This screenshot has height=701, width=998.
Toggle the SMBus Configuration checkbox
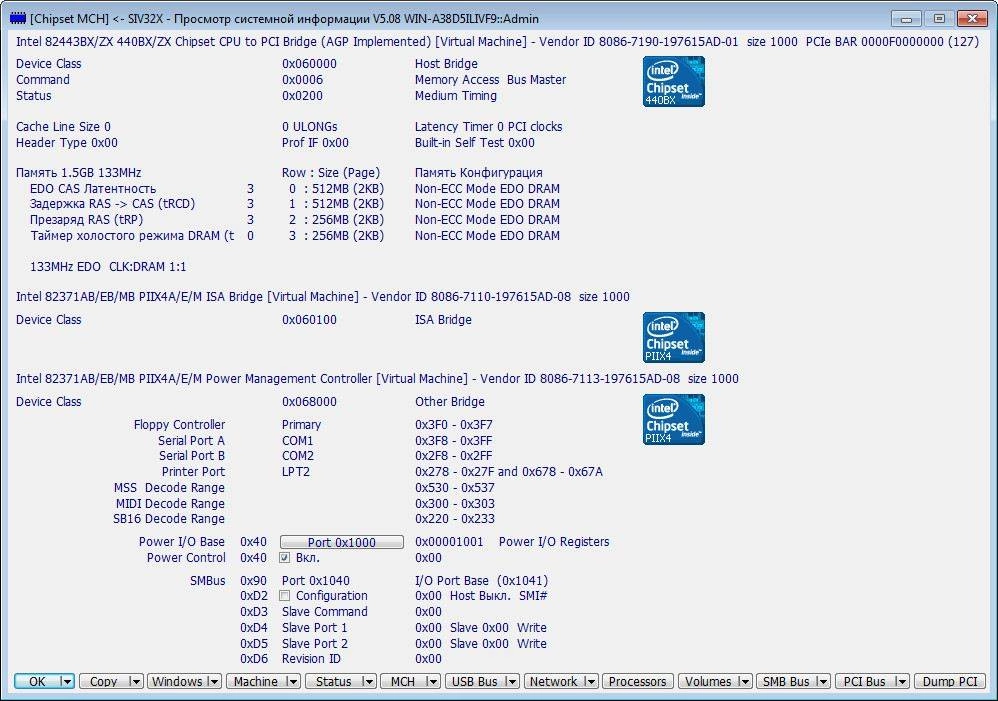point(285,596)
